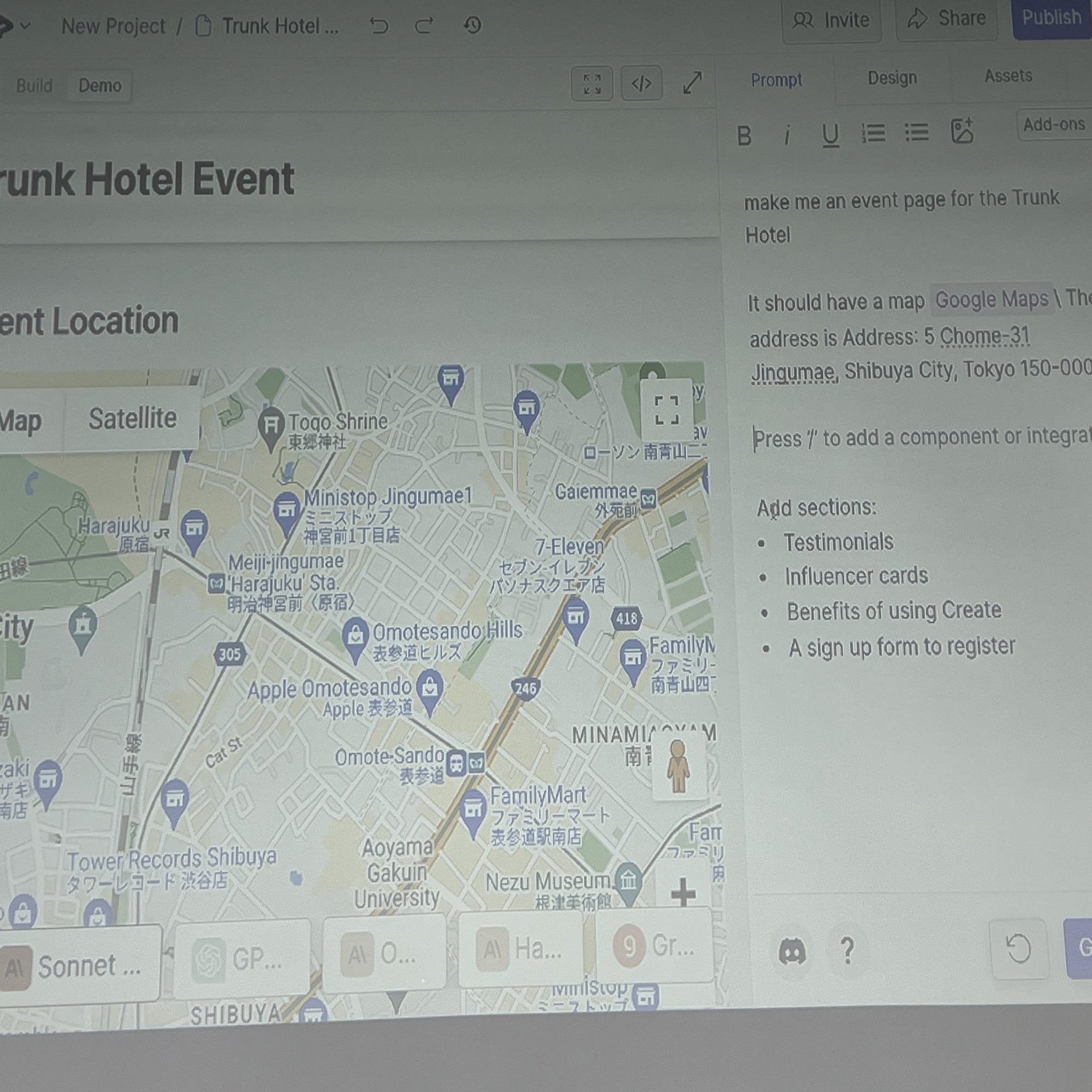Screen dimensions: 1092x1092
Task: Switch map to Satellite view
Action: [132, 419]
